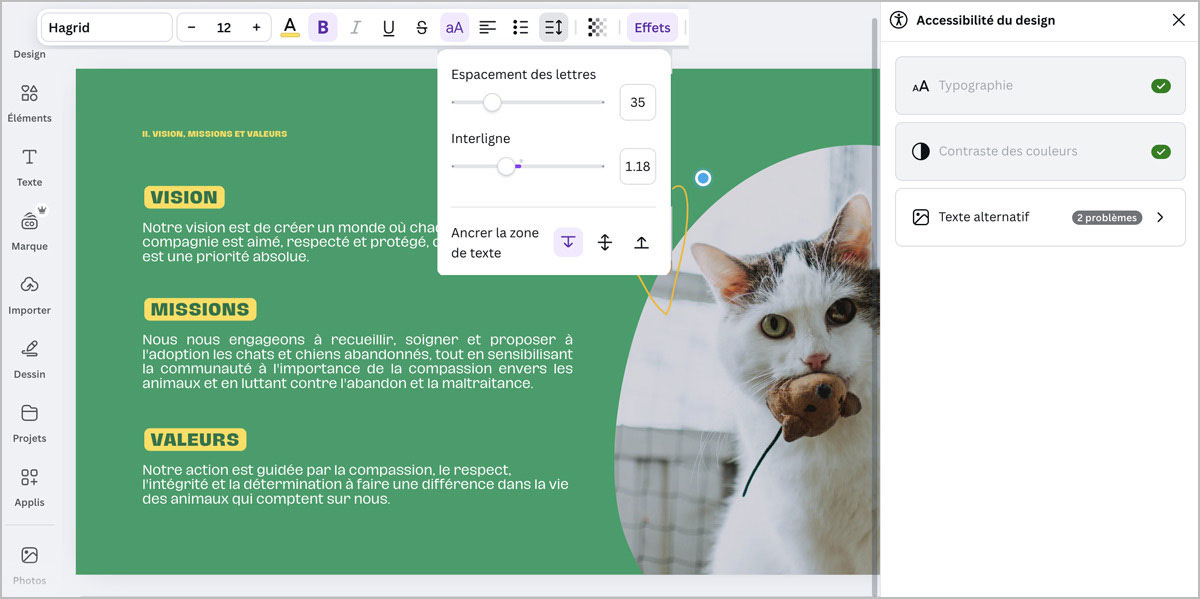This screenshot has height=599, width=1200.
Task: Select the VALEURS heading on the slide
Action: pos(195,439)
